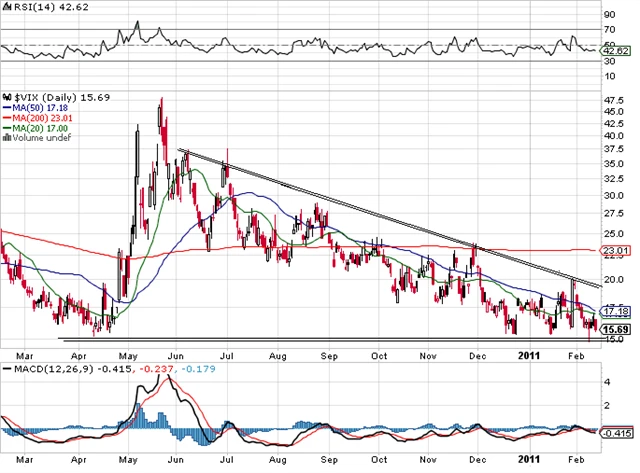Image resolution: width=640 pixels, height=473 pixels.
Task: Click the MACD(12,26,9) indicator label
Action: 42,370
